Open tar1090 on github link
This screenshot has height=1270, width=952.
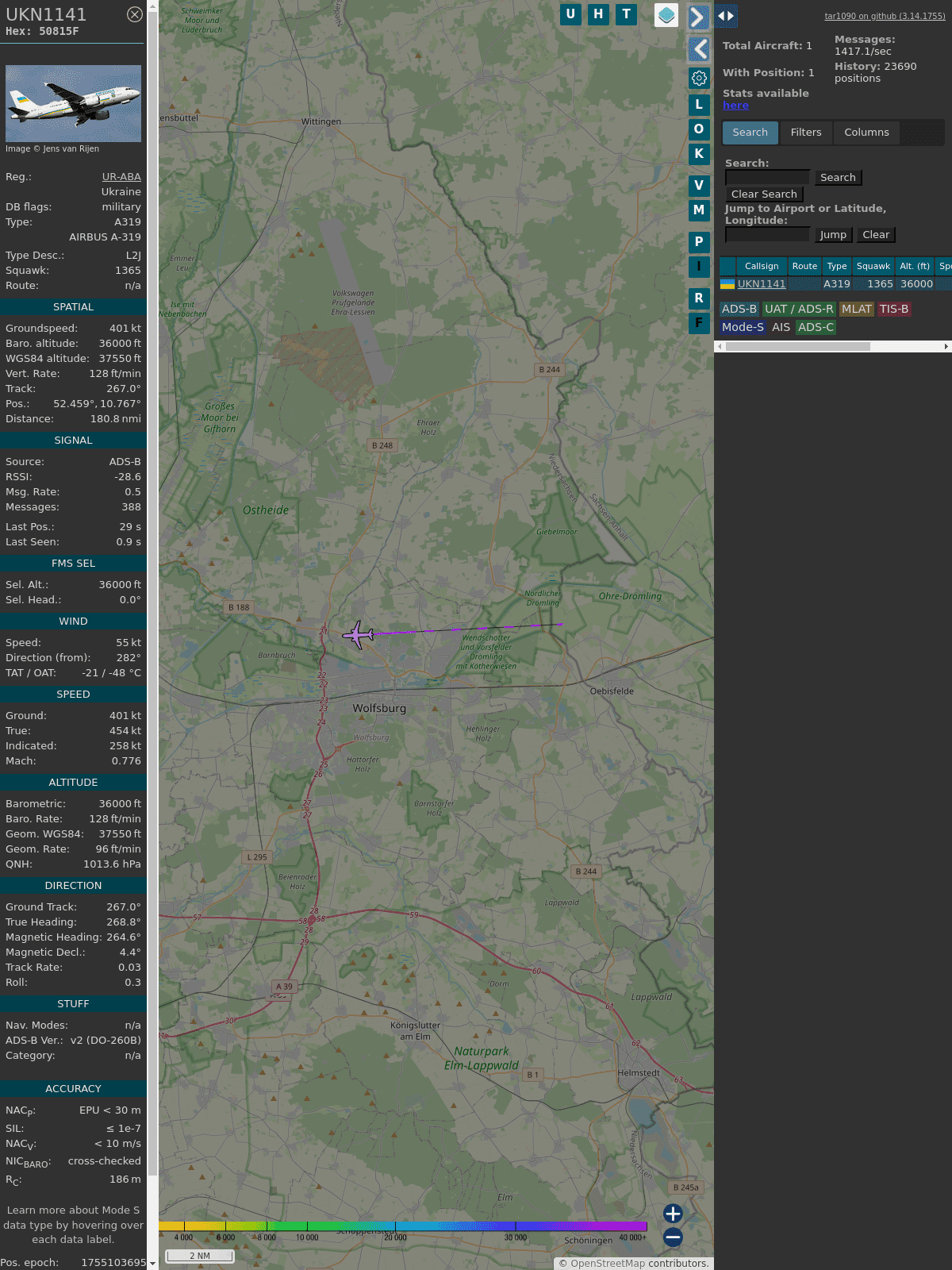[x=885, y=16]
